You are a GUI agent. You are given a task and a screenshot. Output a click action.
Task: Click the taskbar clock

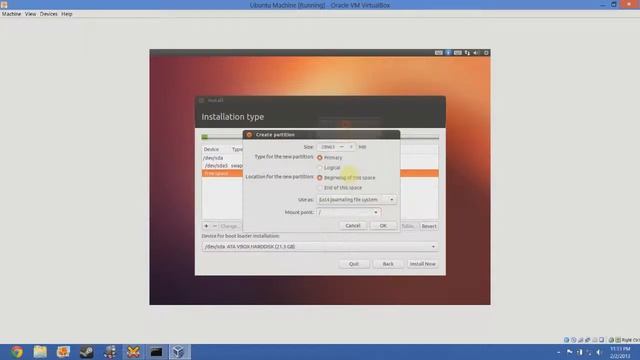coord(620,352)
